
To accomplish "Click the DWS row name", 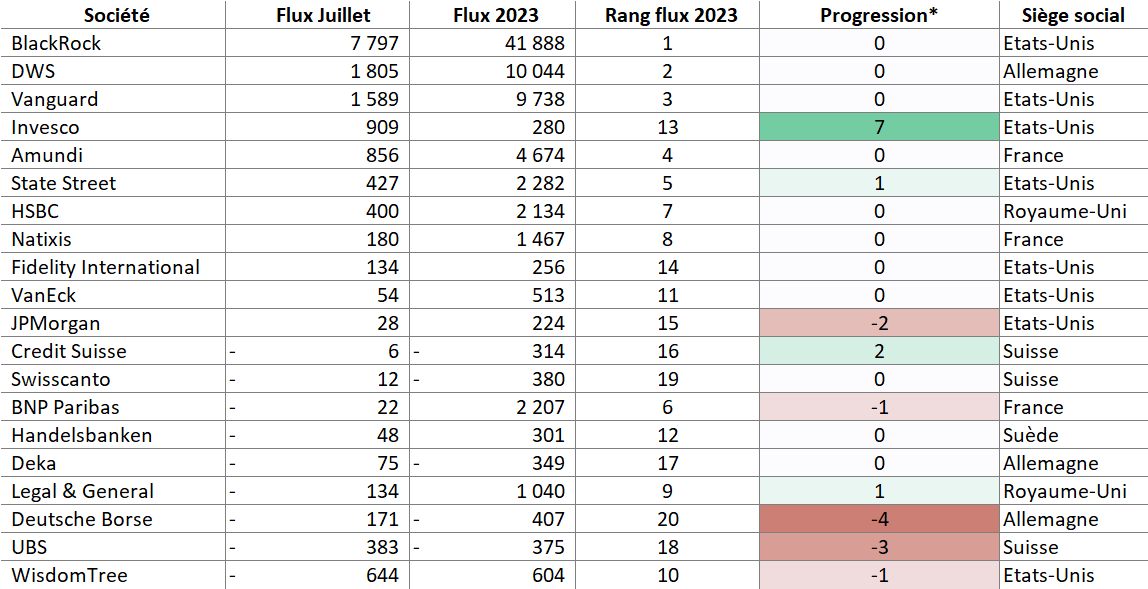I will tap(31, 71).
